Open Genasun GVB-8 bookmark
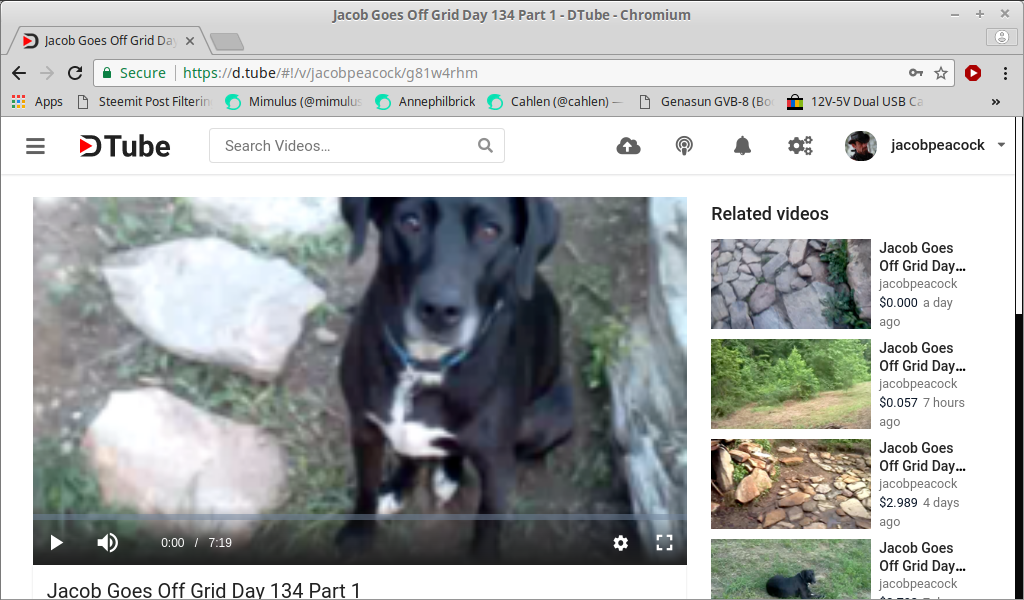1024x600 pixels. coord(707,101)
